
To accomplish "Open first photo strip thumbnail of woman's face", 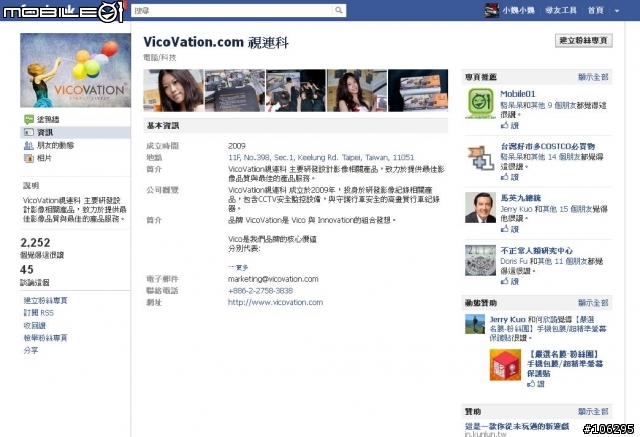I will click(173, 91).
